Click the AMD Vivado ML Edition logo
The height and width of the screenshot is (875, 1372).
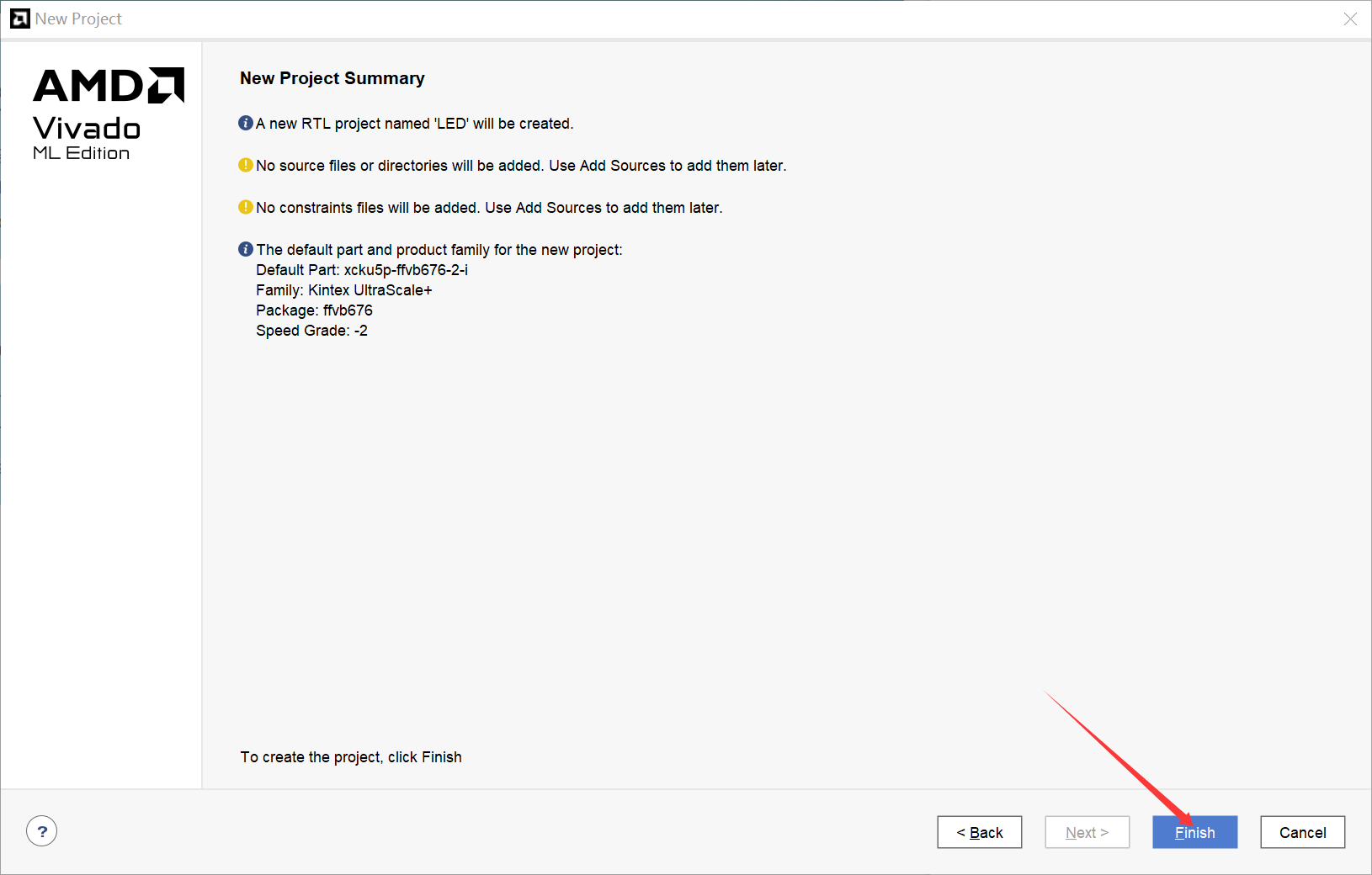109,114
